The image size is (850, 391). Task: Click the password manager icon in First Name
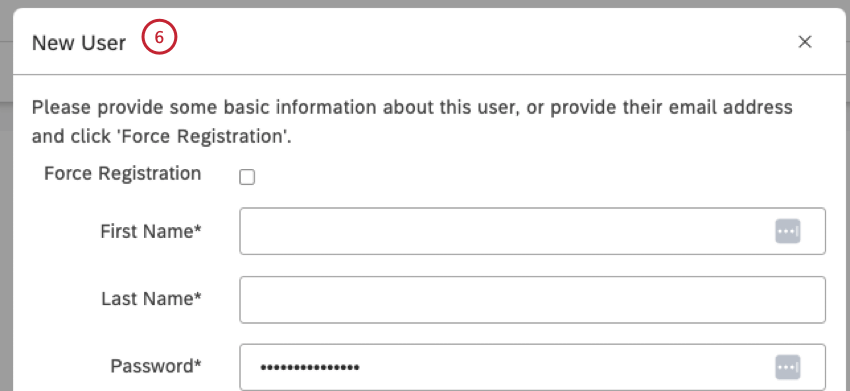(788, 232)
